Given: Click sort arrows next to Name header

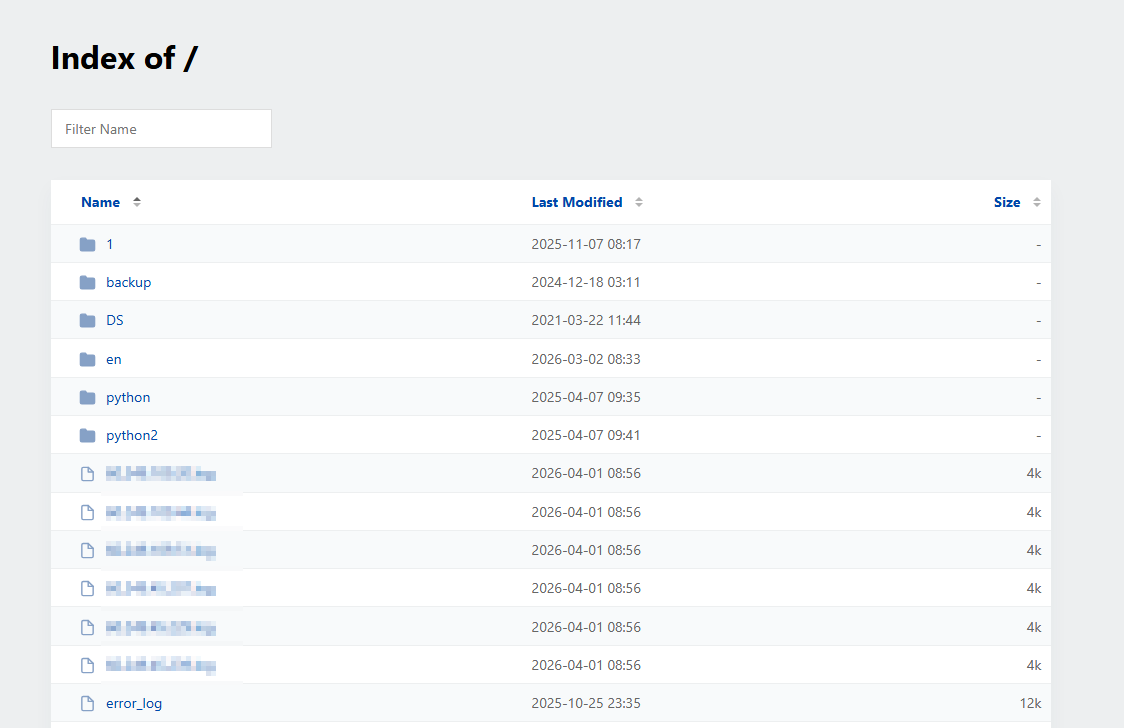Looking at the screenshot, I should tap(137, 202).
